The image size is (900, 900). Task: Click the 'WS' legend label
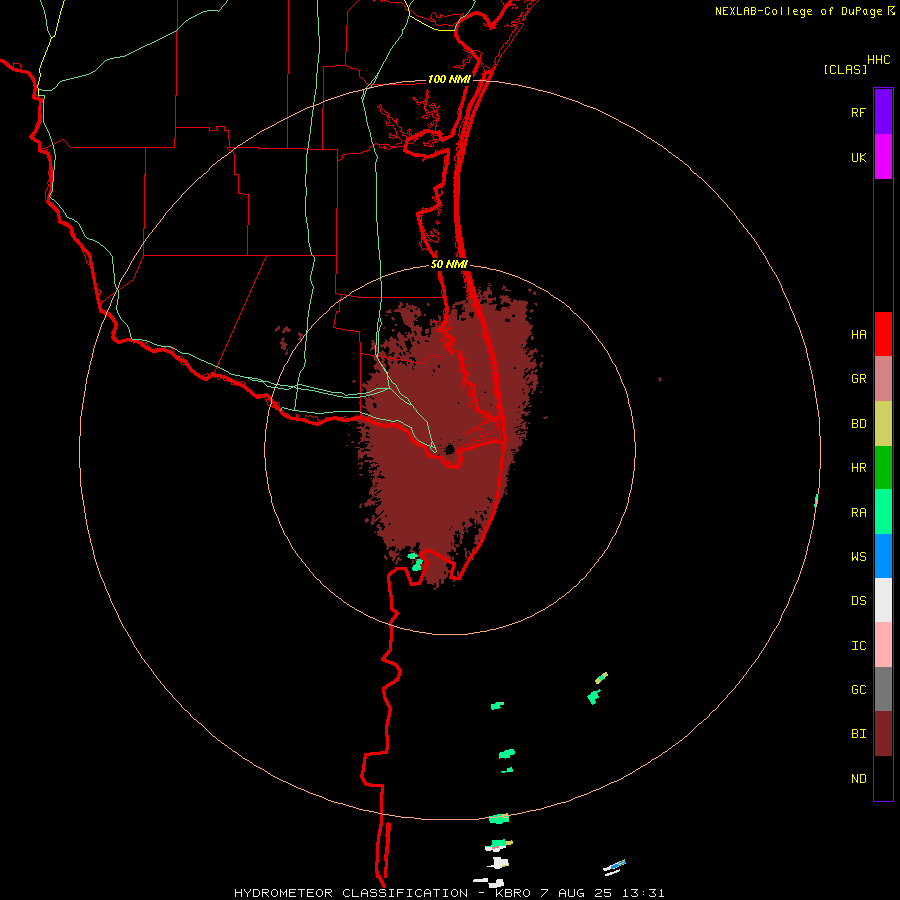point(858,556)
